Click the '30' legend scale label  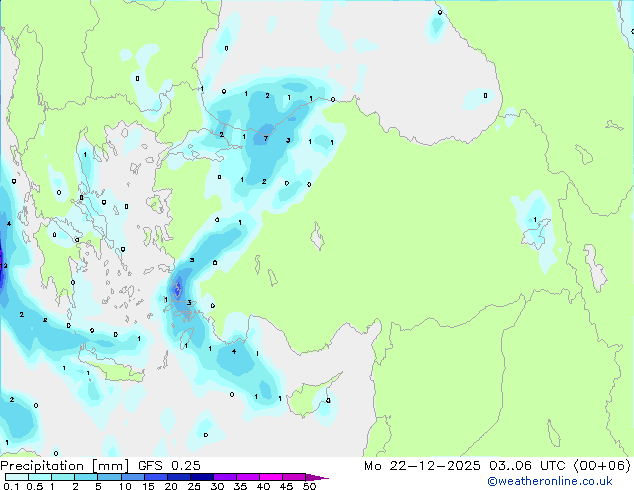(217, 486)
